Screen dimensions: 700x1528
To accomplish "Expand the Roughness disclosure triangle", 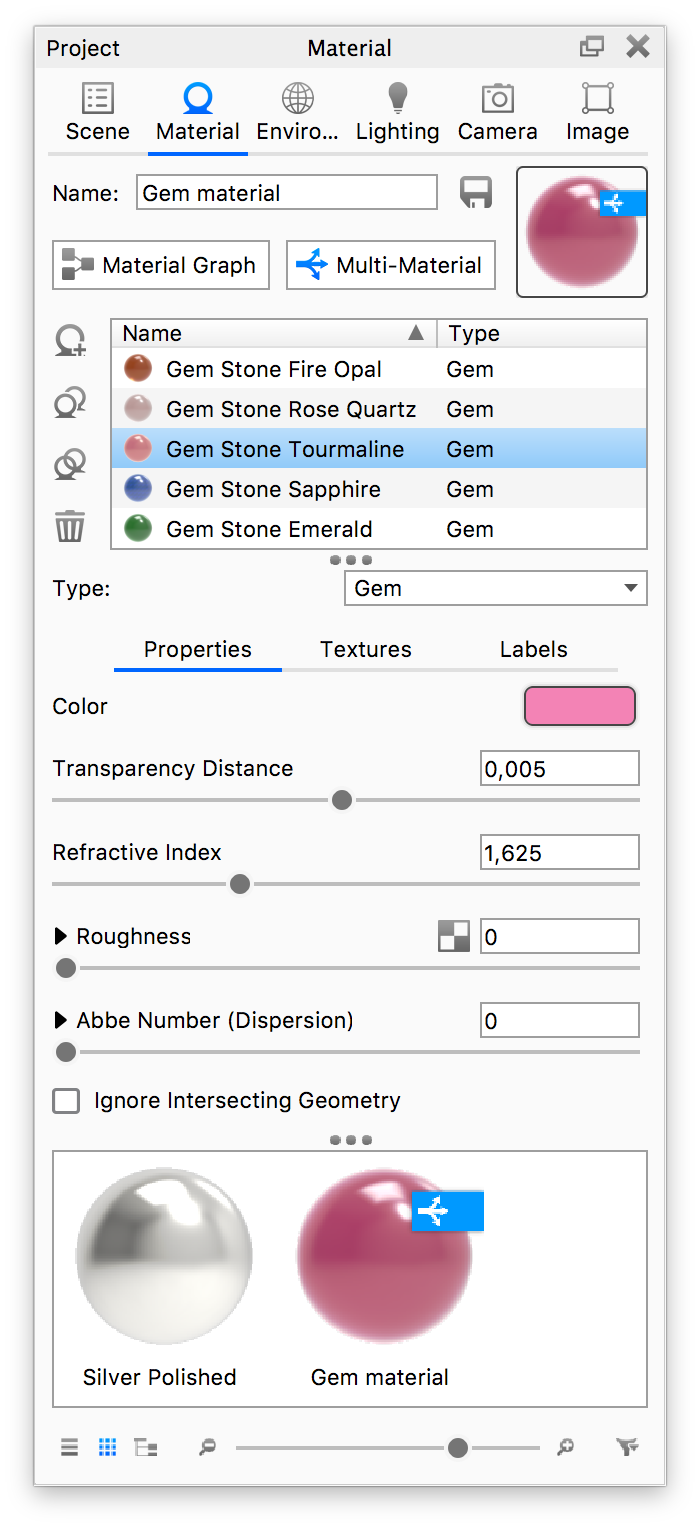I will 61,937.
